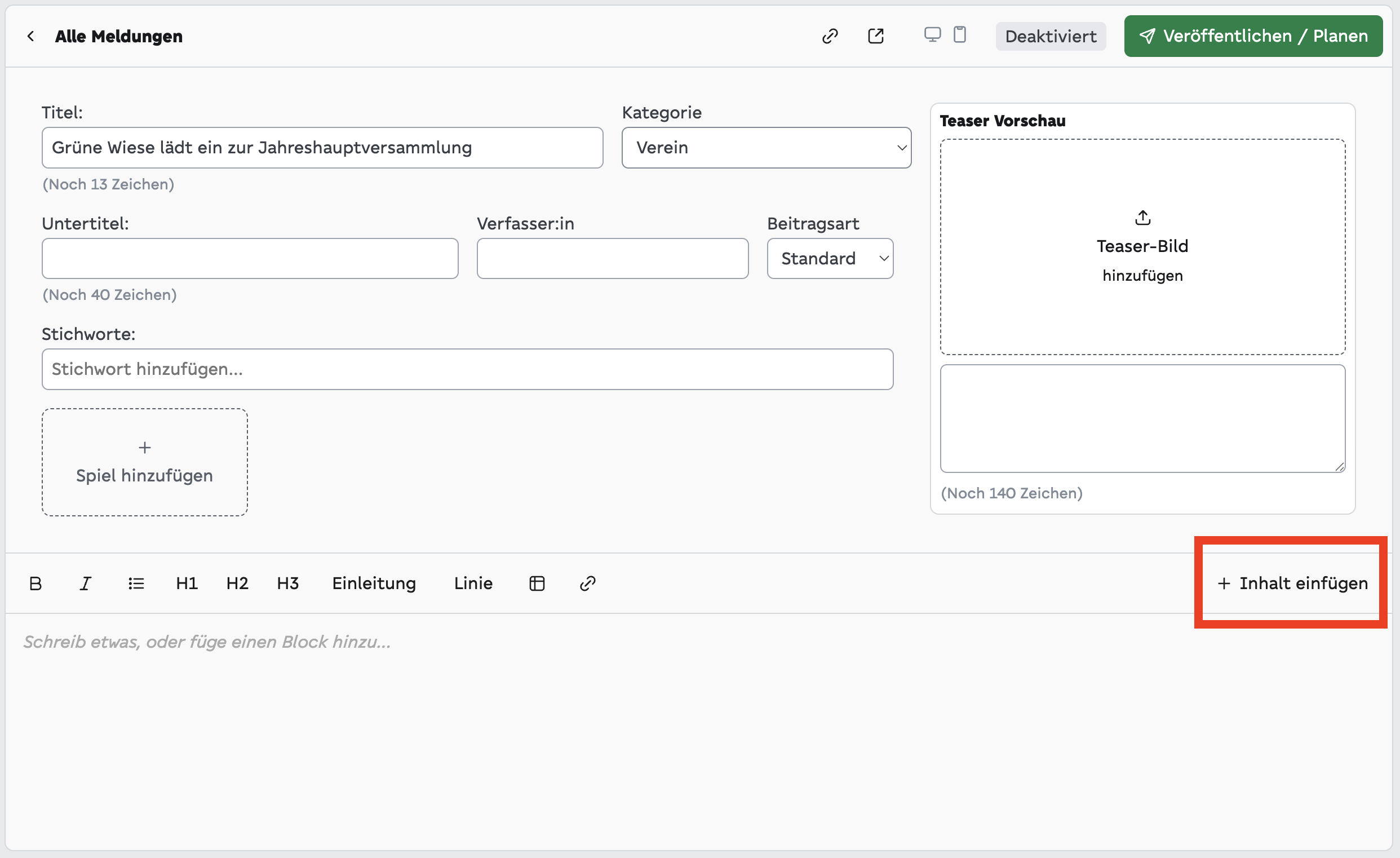Focus the Titel input field

pyautogui.click(x=322, y=148)
